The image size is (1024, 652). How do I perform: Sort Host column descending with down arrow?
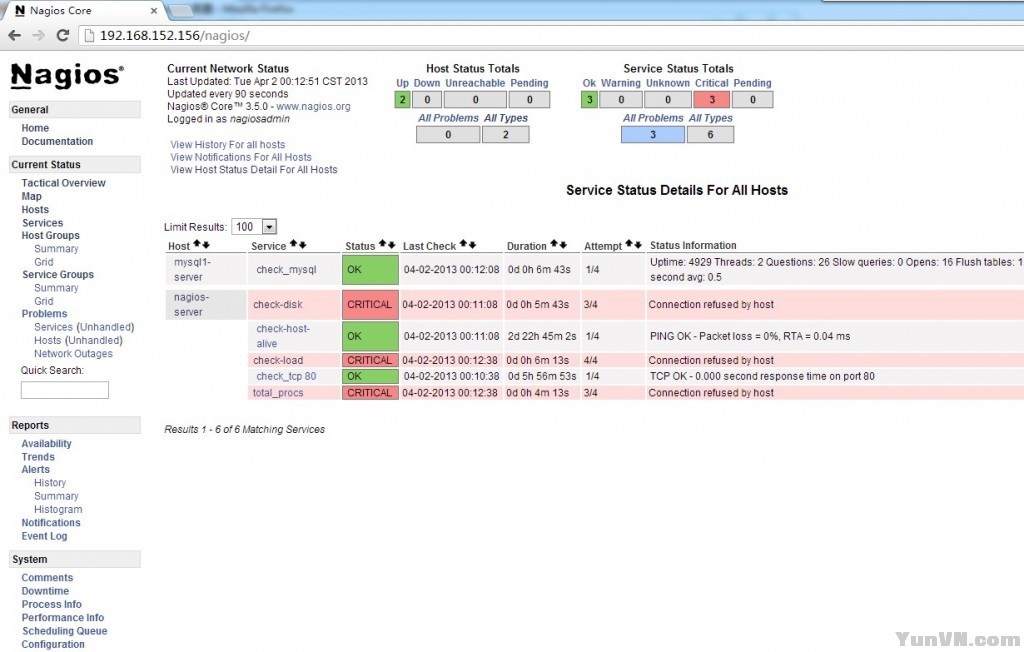(x=206, y=244)
